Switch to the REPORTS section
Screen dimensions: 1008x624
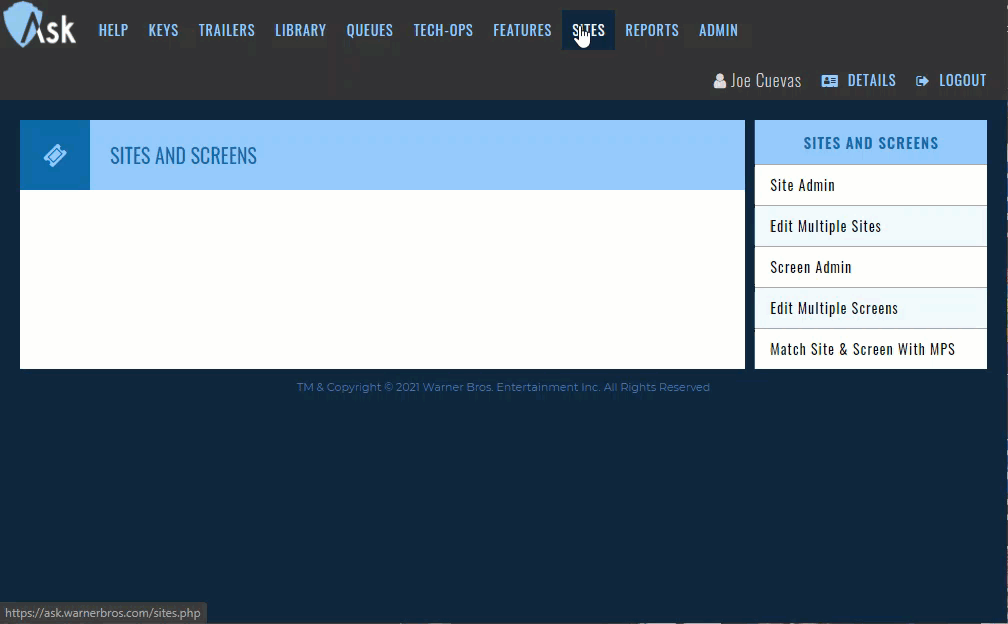point(652,30)
